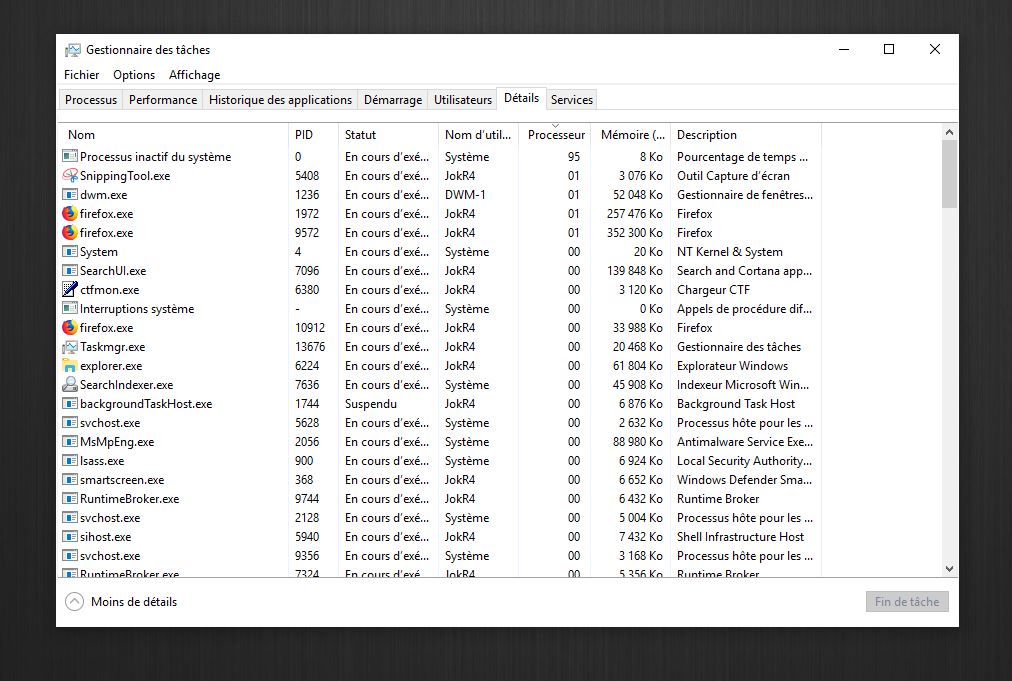Select the Outil Capture d'écran description
The height and width of the screenshot is (681, 1012).
(733, 176)
